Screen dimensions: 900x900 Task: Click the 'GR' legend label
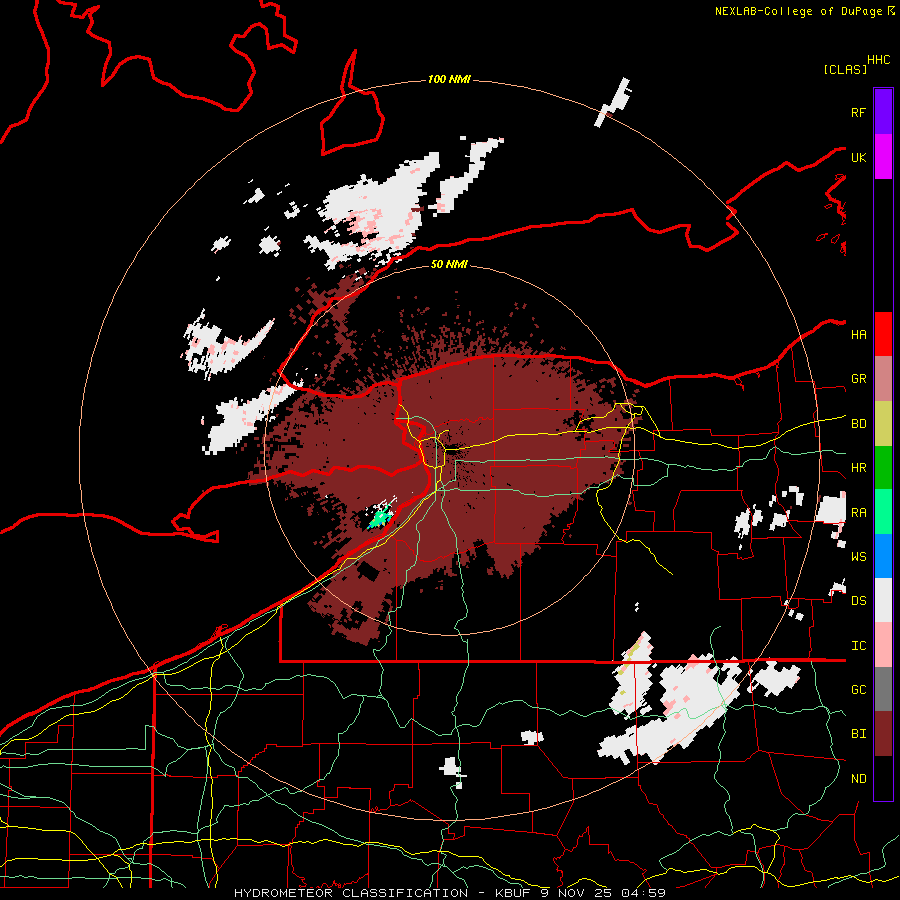[858, 379]
